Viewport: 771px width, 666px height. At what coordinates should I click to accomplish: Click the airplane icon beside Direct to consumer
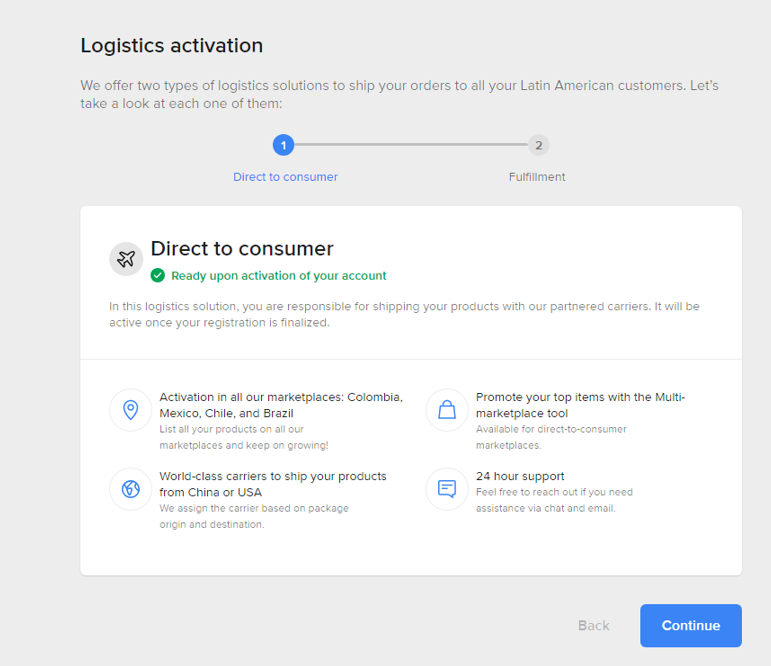[x=126, y=259]
